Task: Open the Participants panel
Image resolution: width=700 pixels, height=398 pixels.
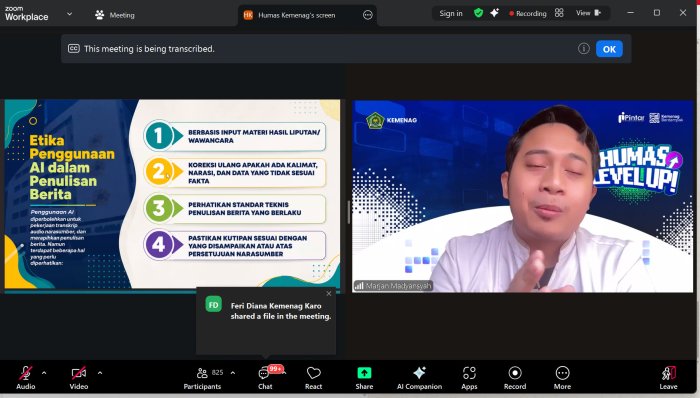Action: (x=202, y=378)
